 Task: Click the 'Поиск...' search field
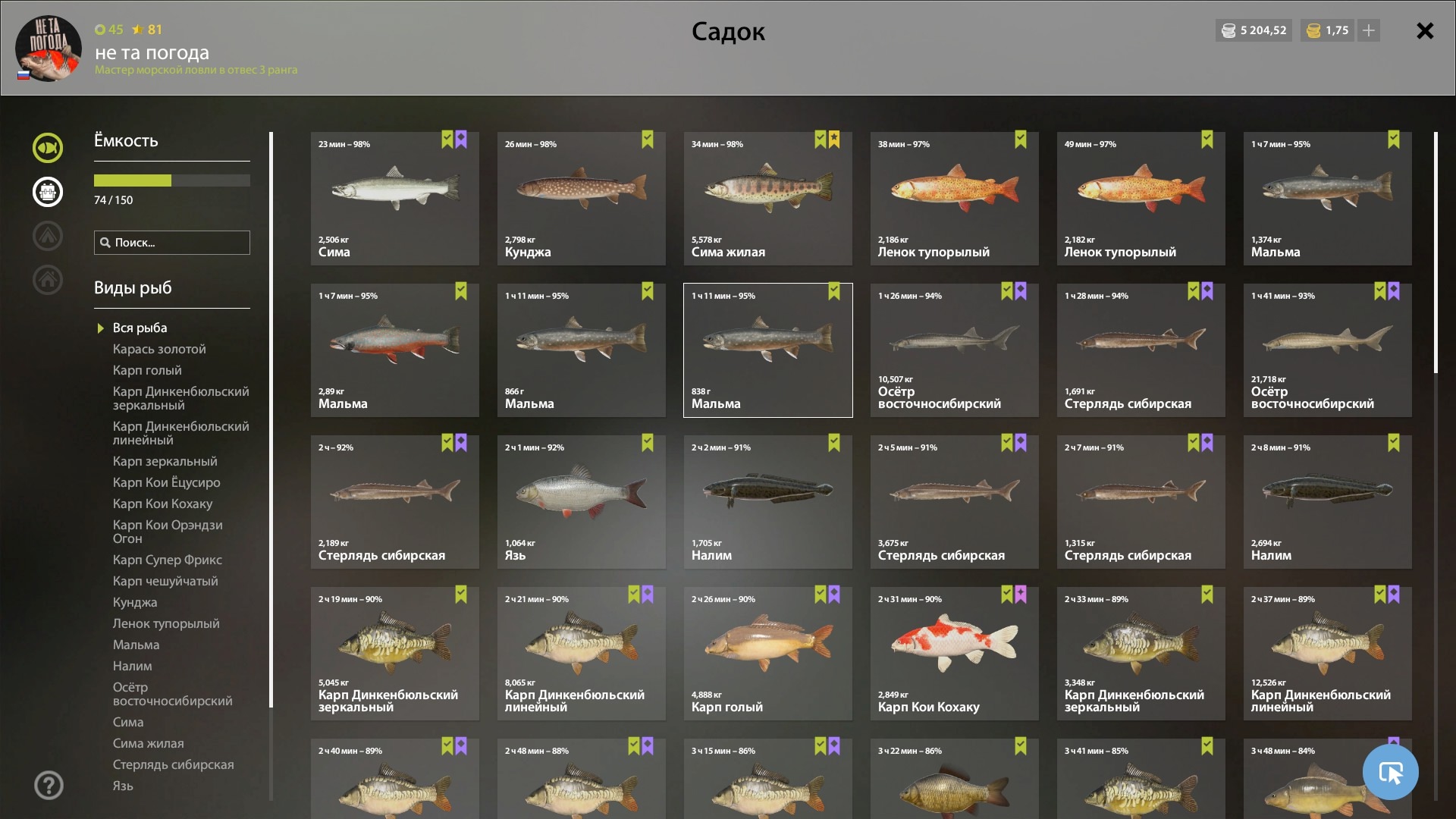tap(172, 243)
